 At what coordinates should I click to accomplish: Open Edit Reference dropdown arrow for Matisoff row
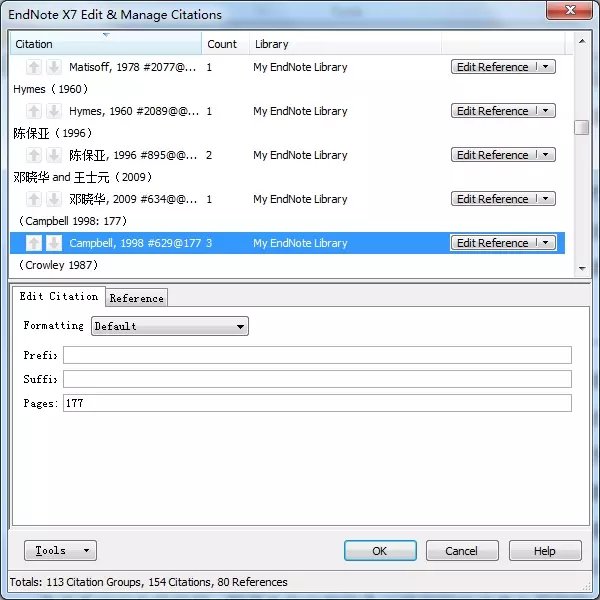point(546,67)
